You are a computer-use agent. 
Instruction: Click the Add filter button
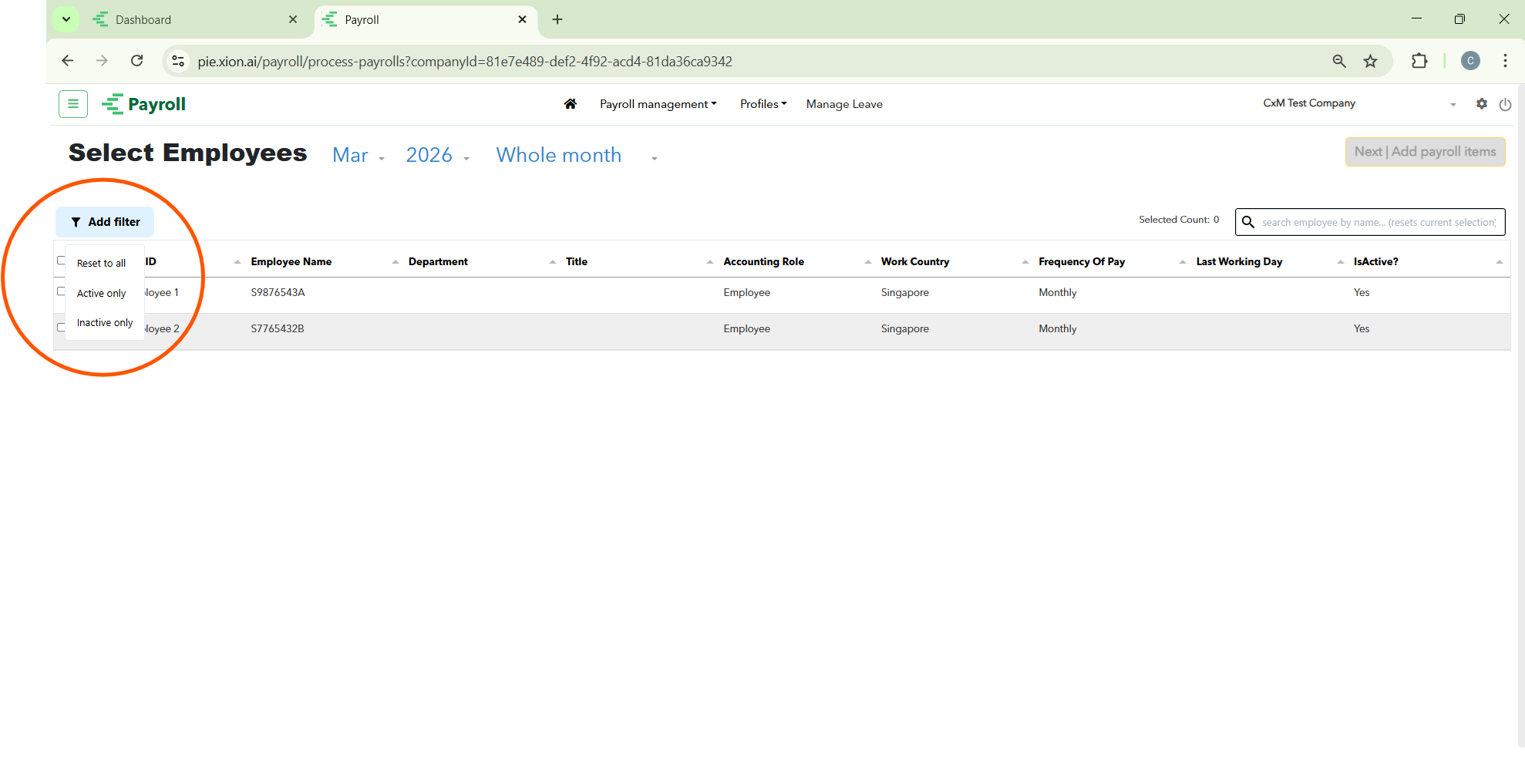click(105, 222)
